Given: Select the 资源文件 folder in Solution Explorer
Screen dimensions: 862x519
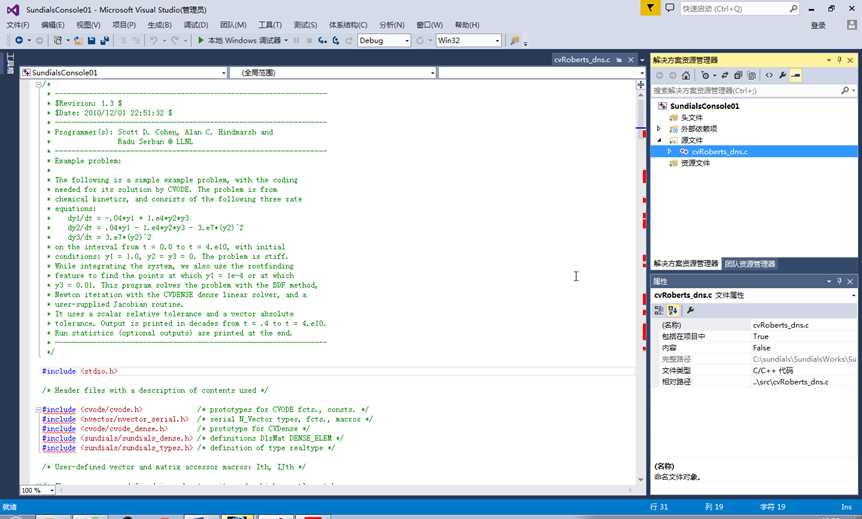Looking at the screenshot, I should pos(695,163).
